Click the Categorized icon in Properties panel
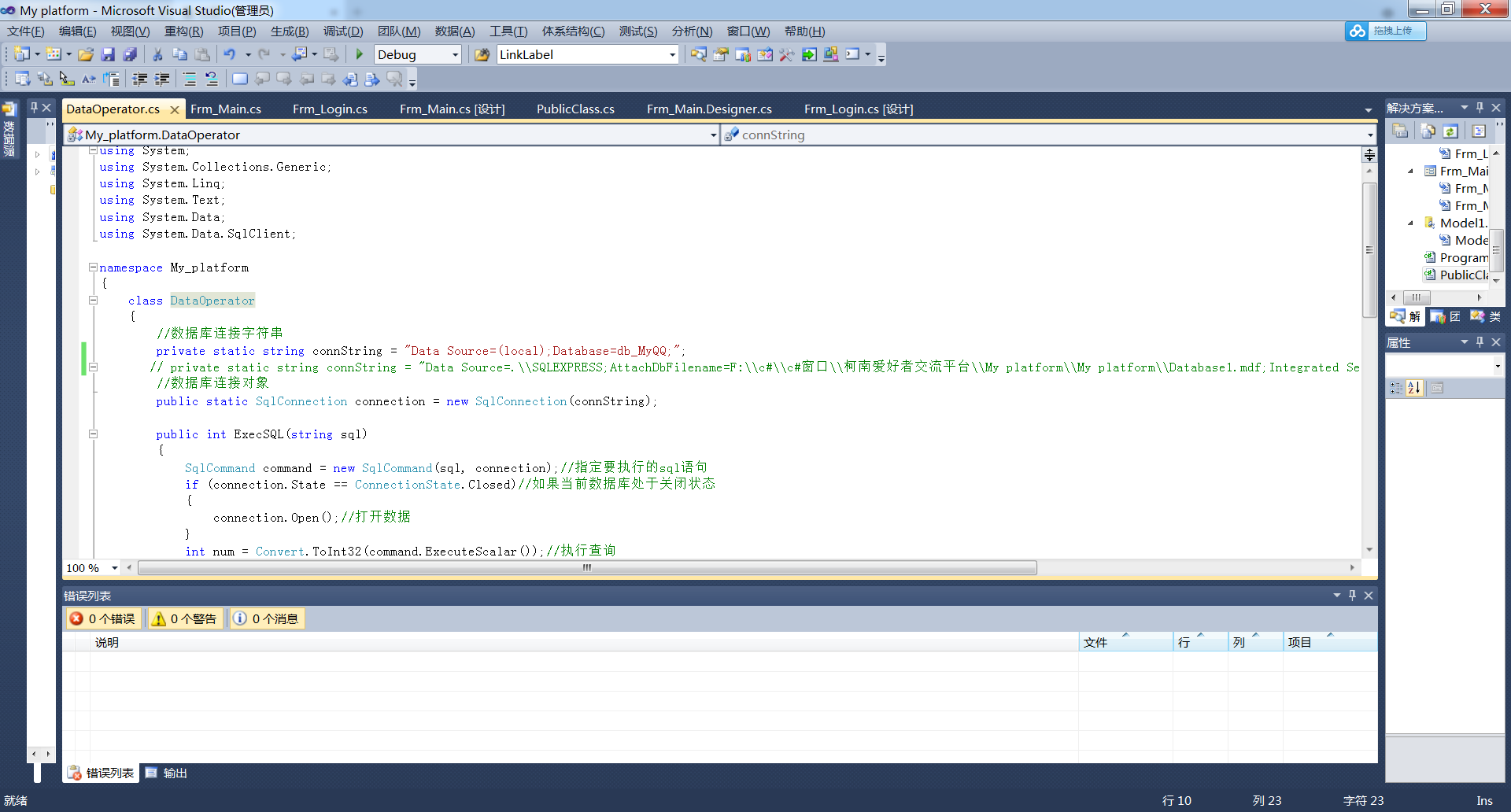Viewport: 1511px width, 812px height. click(1396, 388)
